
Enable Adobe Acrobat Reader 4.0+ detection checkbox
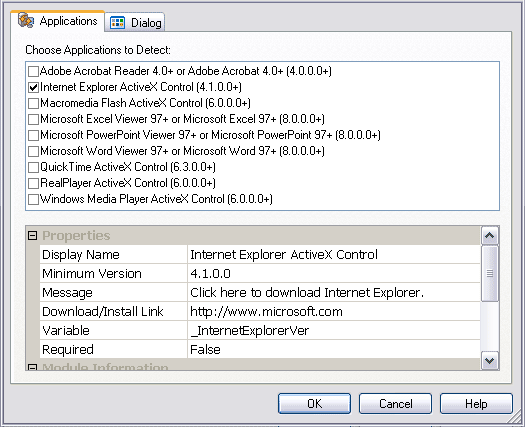pos(33,71)
